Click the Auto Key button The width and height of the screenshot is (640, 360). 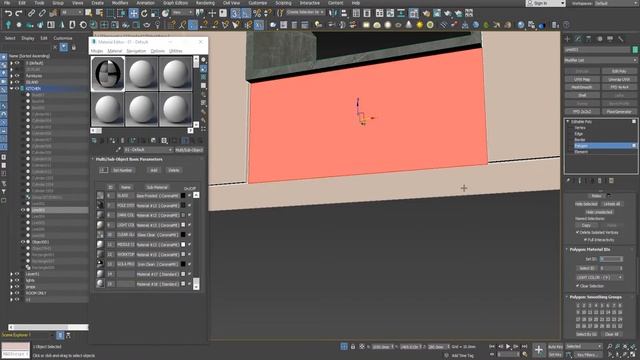coord(555,347)
